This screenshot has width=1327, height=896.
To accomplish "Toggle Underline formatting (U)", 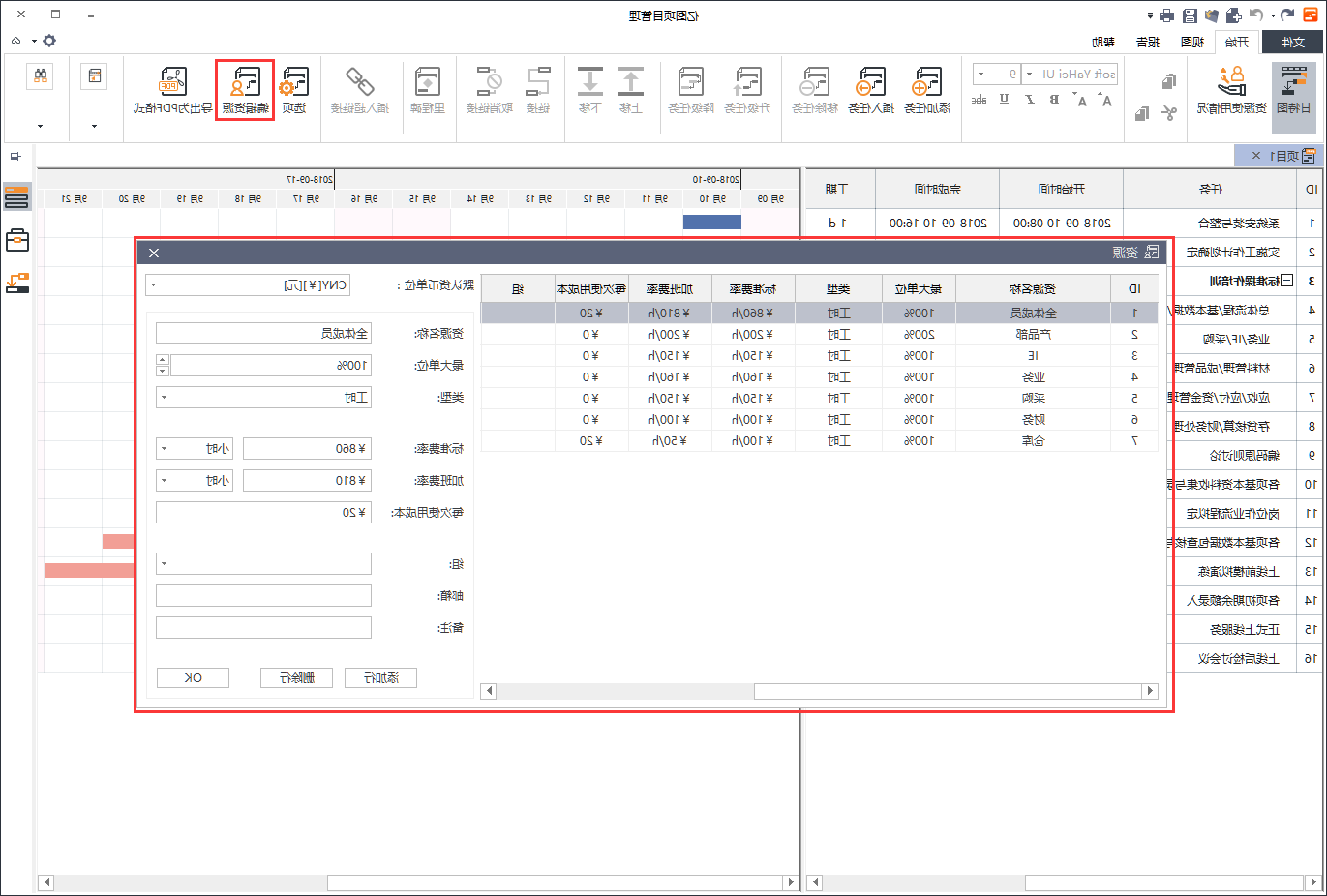I will pos(1004,99).
